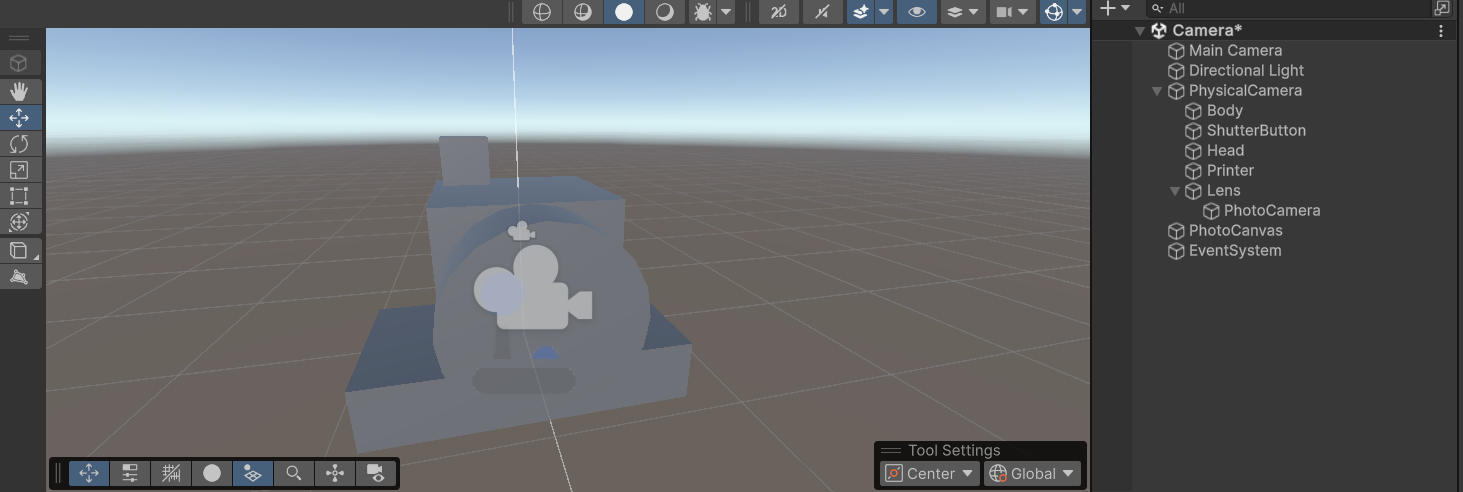Select Head object in hierarchy
The image size is (1463, 492).
click(x=1225, y=150)
